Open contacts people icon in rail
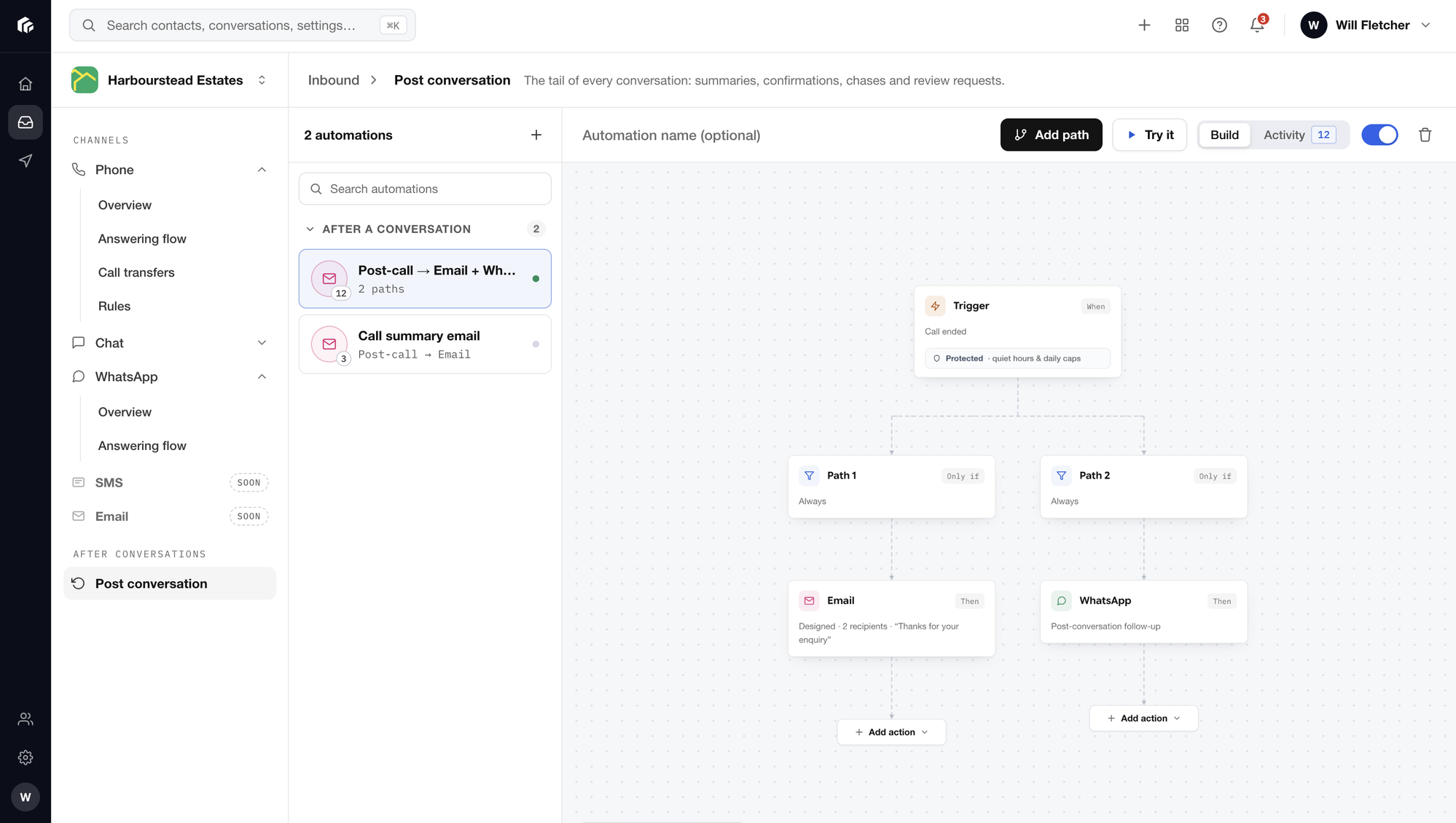 [x=26, y=719]
